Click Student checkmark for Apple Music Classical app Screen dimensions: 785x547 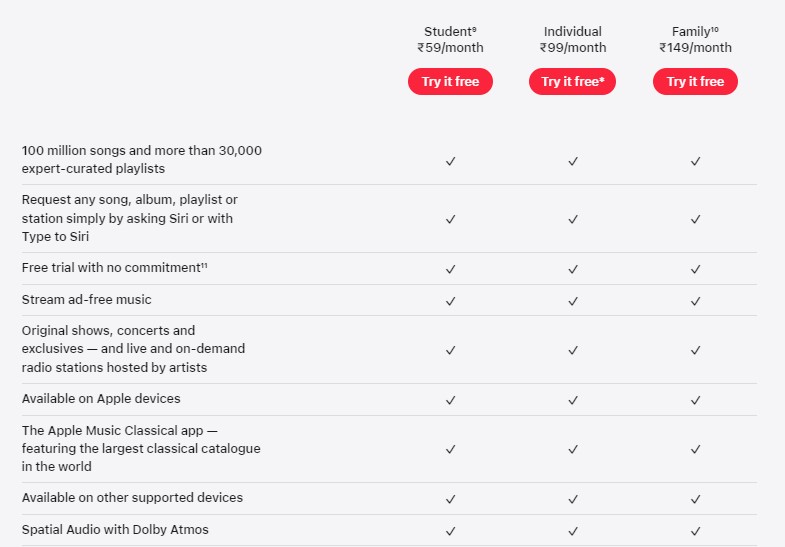451,449
